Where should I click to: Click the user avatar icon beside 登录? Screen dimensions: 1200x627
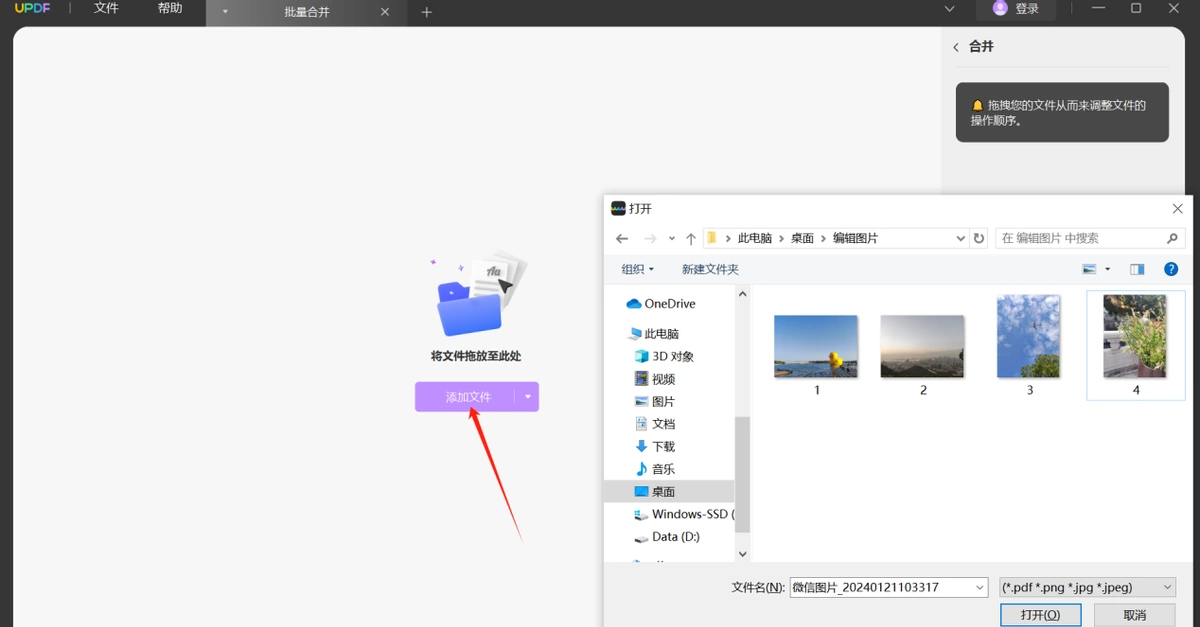[1000, 8]
